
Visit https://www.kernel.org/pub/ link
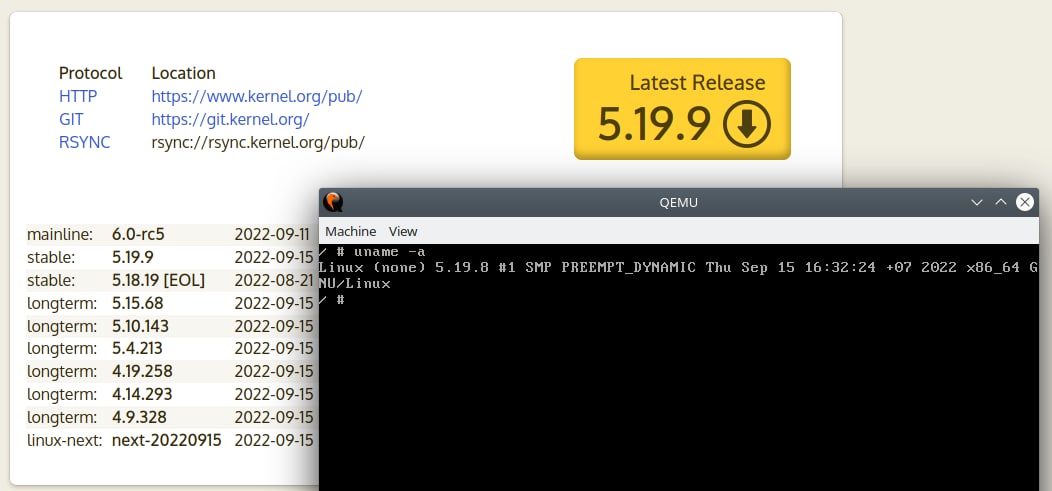pos(257,96)
